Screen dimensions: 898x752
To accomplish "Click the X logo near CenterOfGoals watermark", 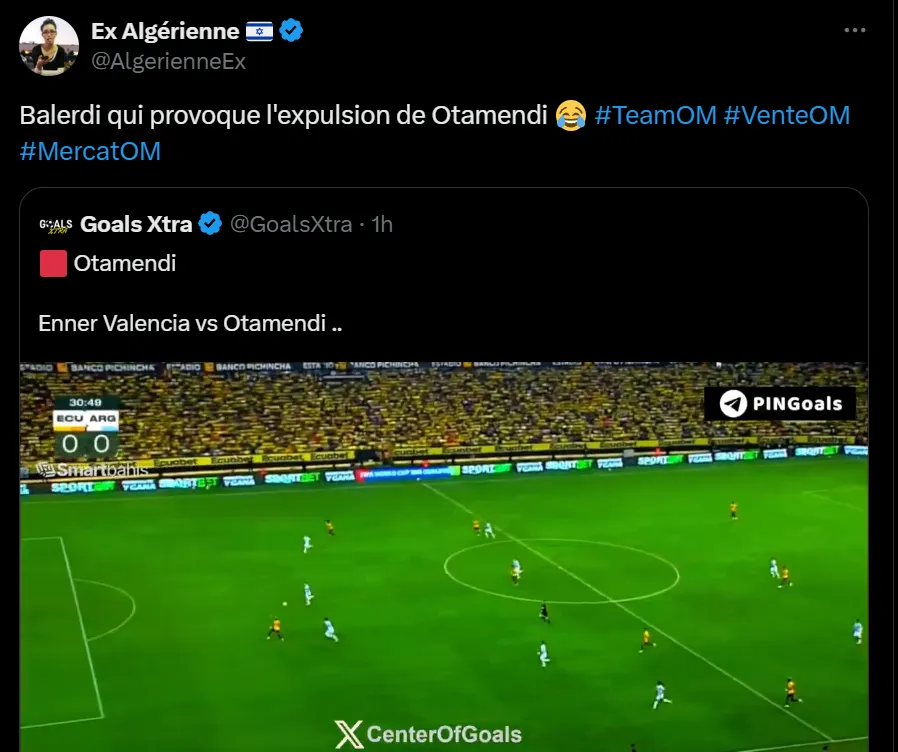I will coord(349,734).
